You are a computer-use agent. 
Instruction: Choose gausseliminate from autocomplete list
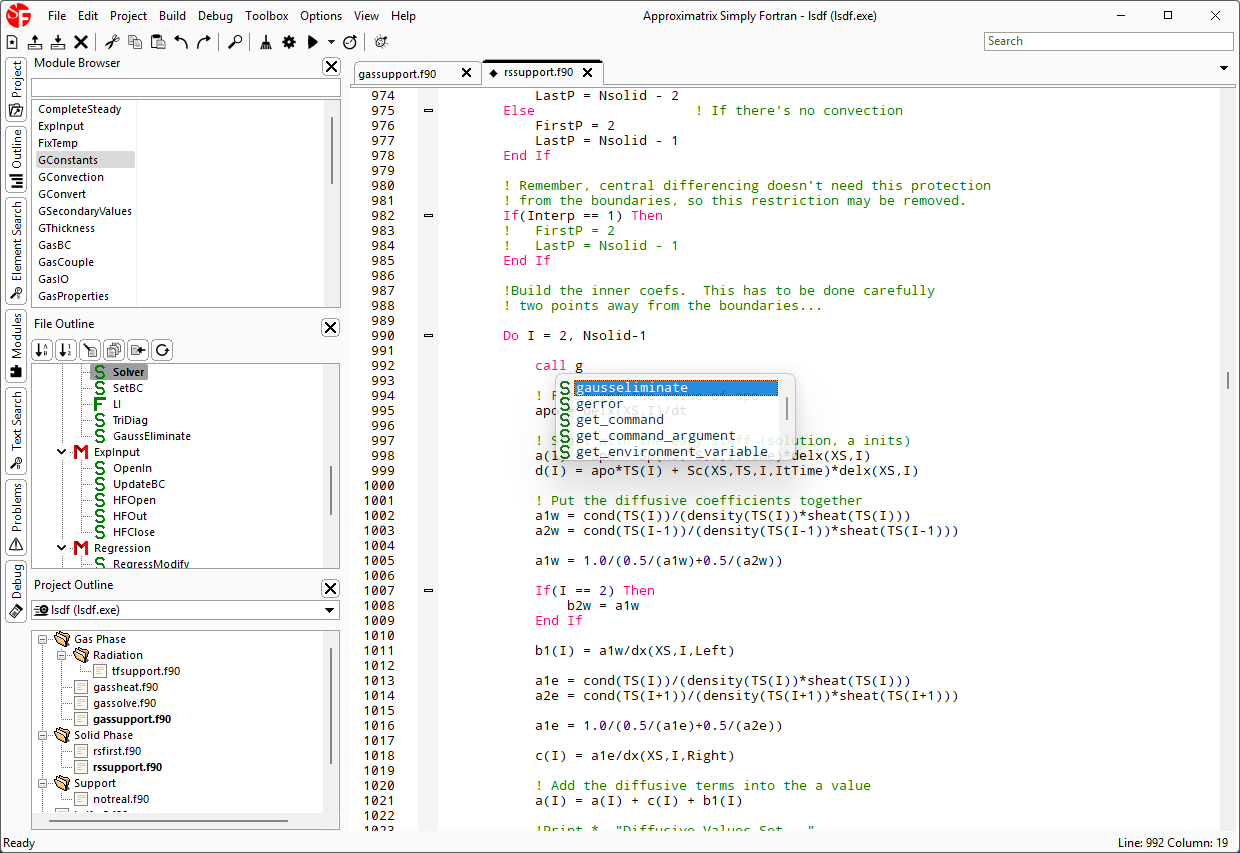[x=676, y=388]
